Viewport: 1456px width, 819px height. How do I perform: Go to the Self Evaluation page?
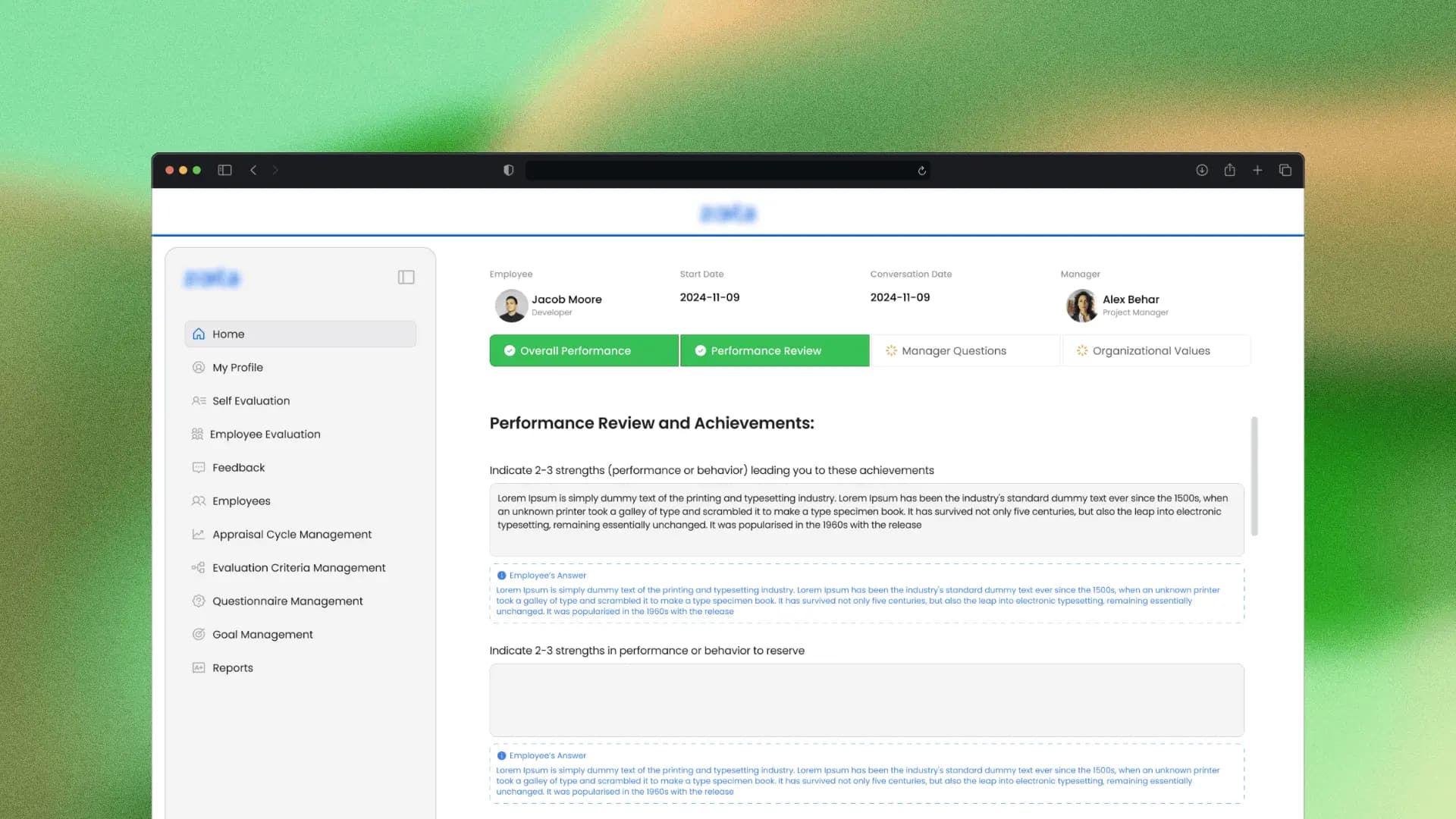click(x=250, y=400)
